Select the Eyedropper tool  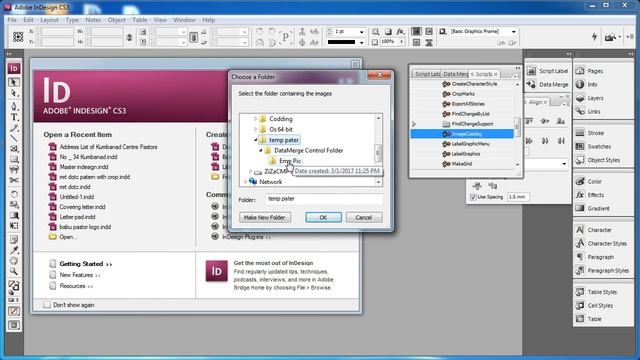pos(14,250)
